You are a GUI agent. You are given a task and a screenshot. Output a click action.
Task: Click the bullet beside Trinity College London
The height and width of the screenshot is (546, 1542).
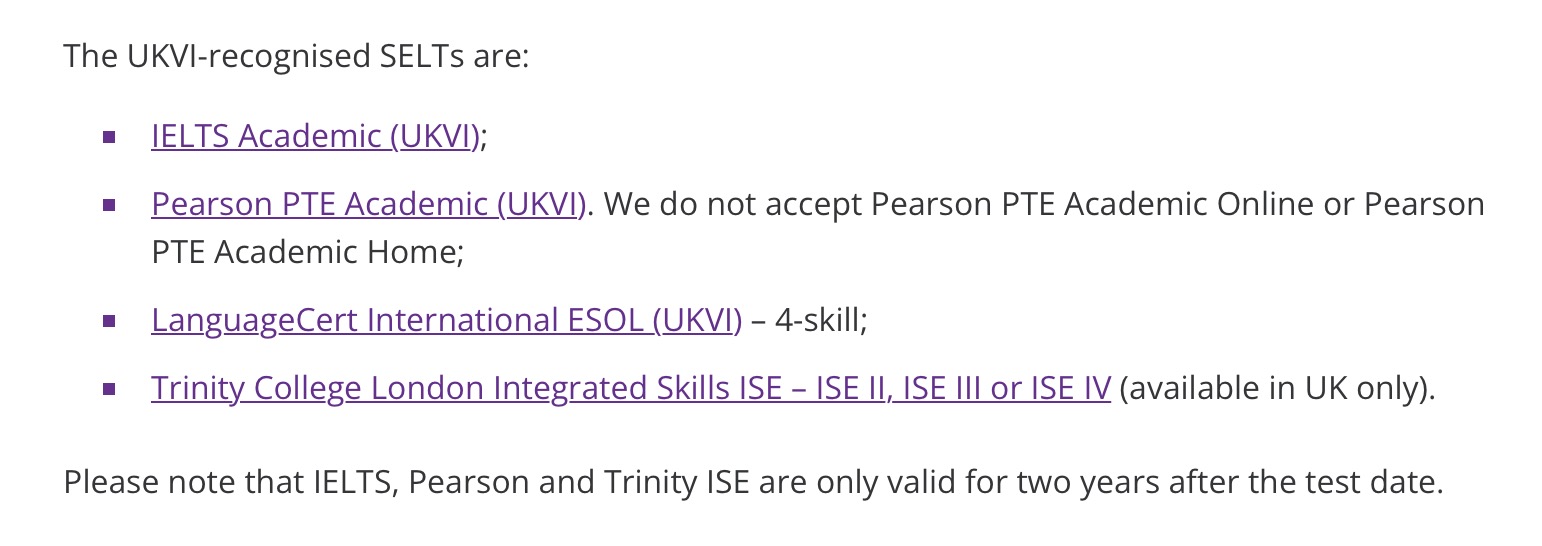point(110,389)
